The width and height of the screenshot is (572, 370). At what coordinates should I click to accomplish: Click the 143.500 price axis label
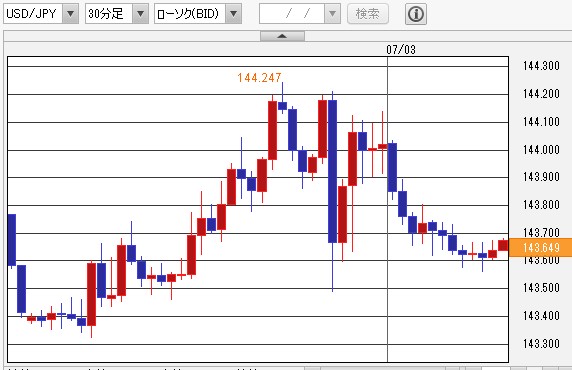[541, 288]
